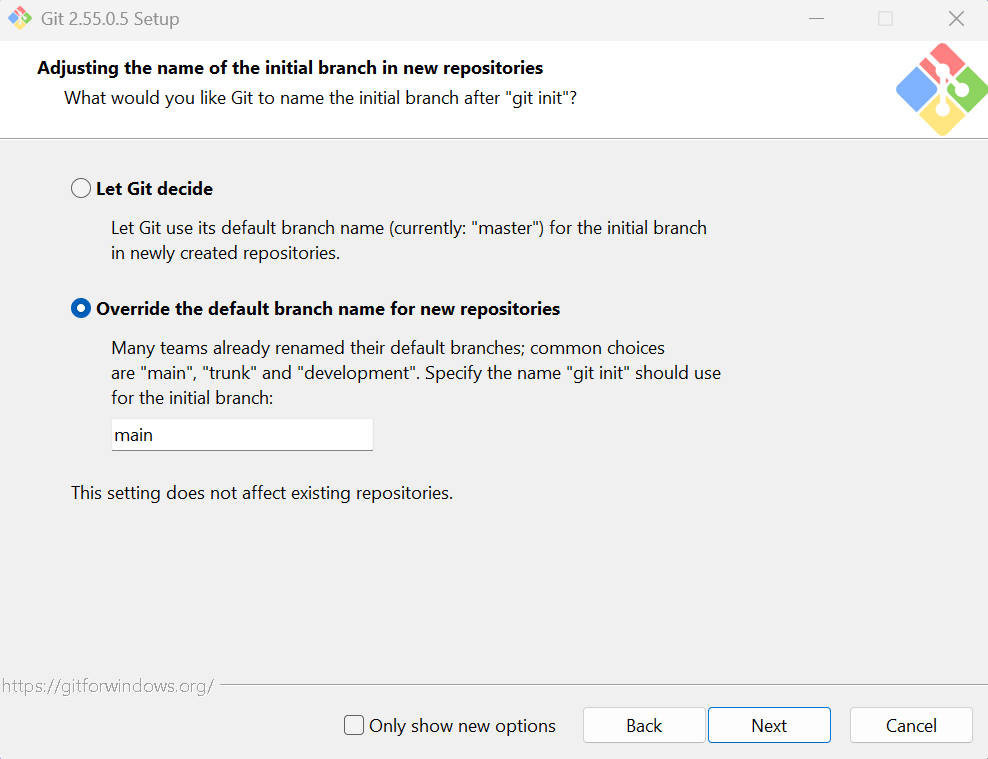Click the "Git 2.55.0.5 Setup" window title
Image resolution: width=988 pixels, height=759 pixels.
click(110, 19)
